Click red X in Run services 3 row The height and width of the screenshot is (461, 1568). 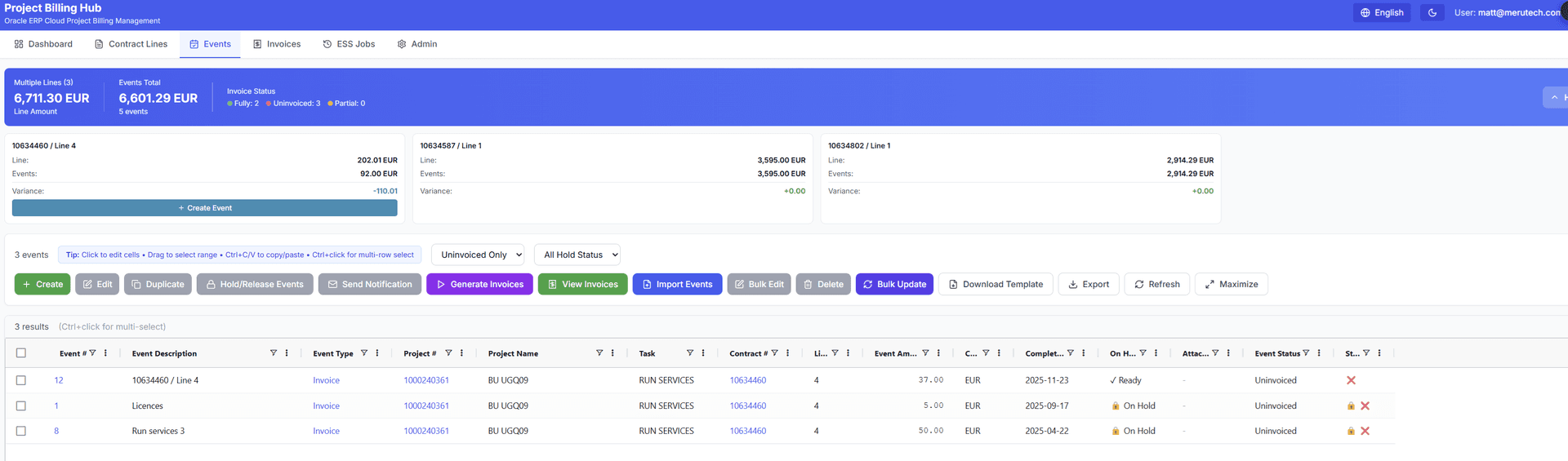tap(1365, 431)
